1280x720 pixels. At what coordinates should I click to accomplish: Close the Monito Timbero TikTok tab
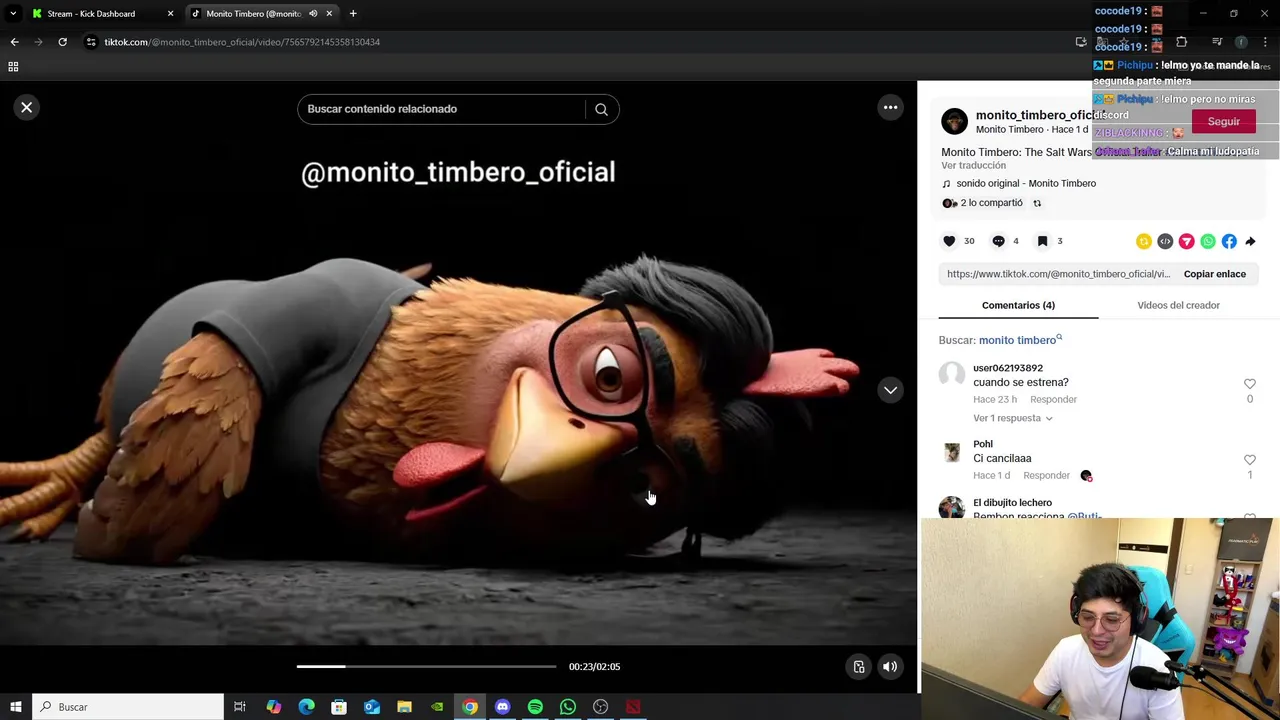click(x=329, y=14)
